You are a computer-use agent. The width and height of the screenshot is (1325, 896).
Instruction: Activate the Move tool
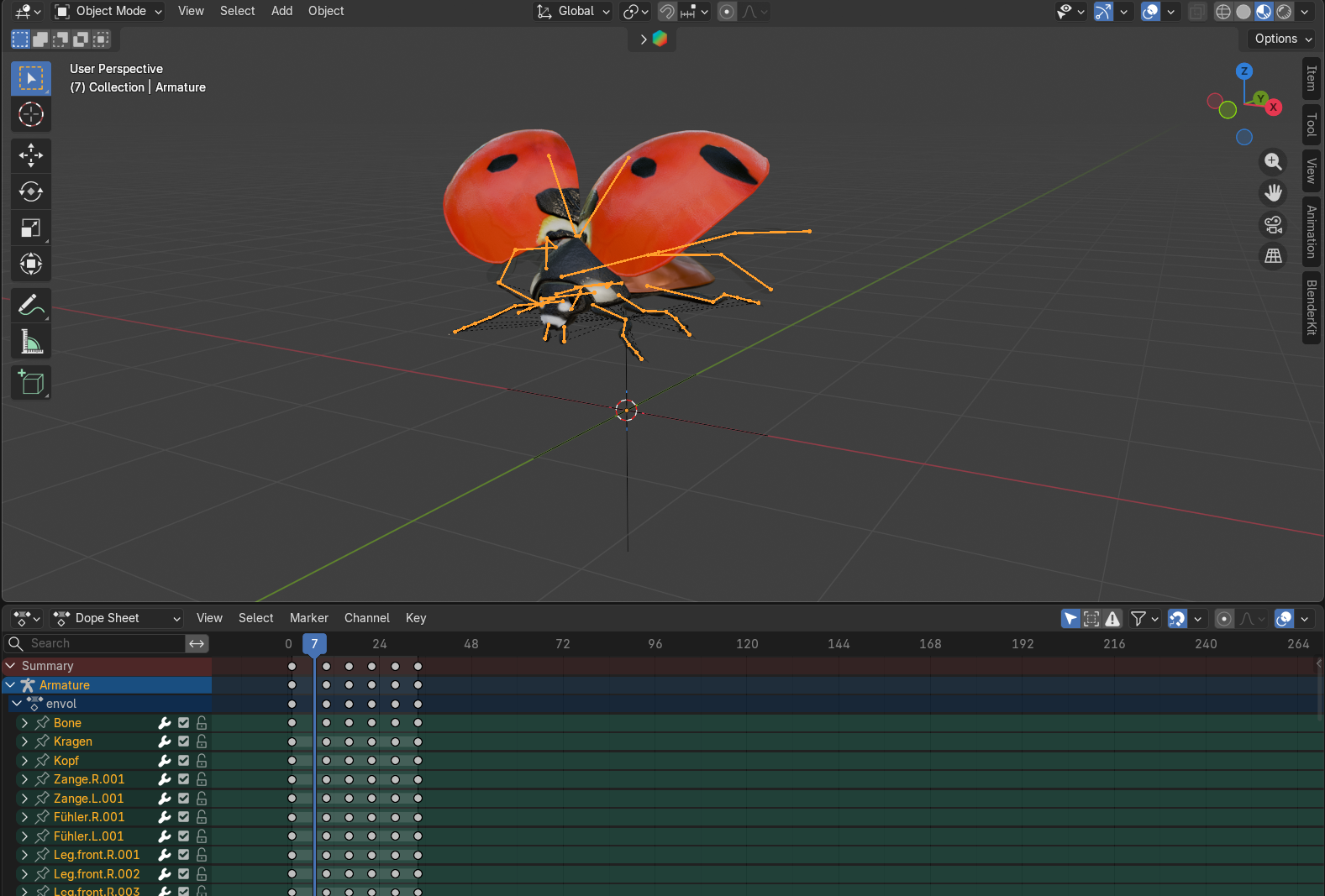(x=31, y=155)
